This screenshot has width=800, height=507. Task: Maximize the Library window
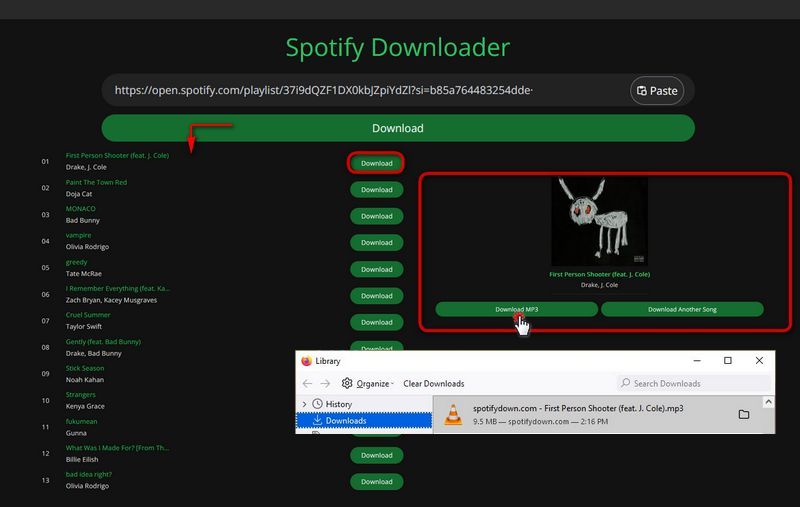pyautogui.click(x=728, y=361)
